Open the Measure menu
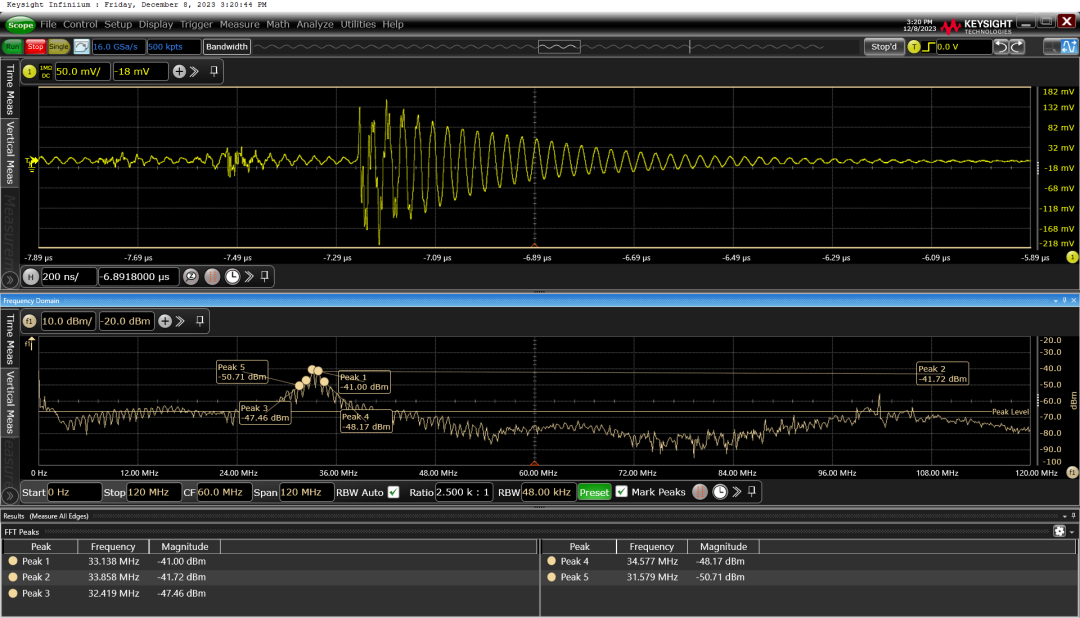Image resolution: width=1080 pixels, height=618 pixels. point(240,24)
